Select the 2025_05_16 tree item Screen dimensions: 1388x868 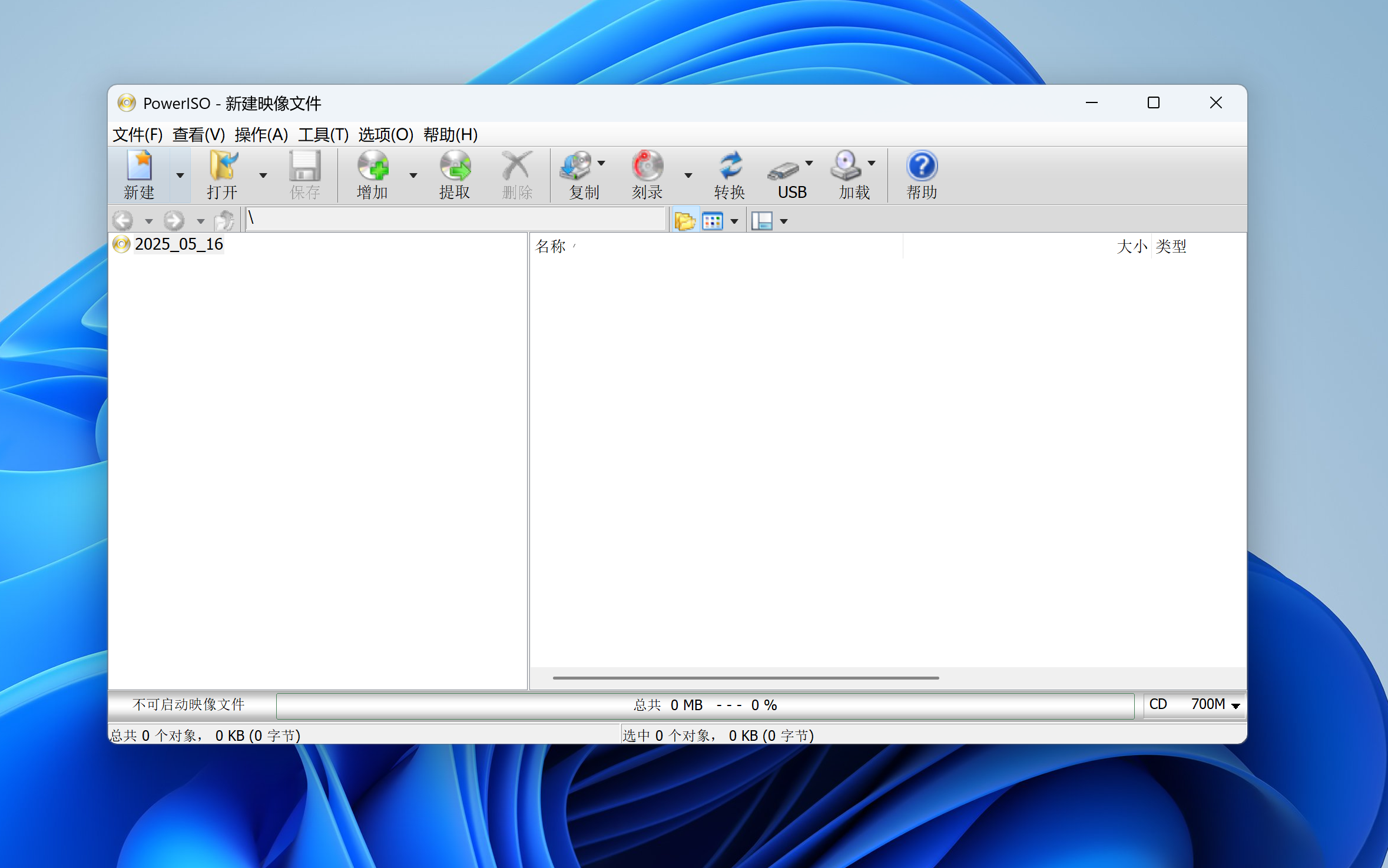coord(179,244)
